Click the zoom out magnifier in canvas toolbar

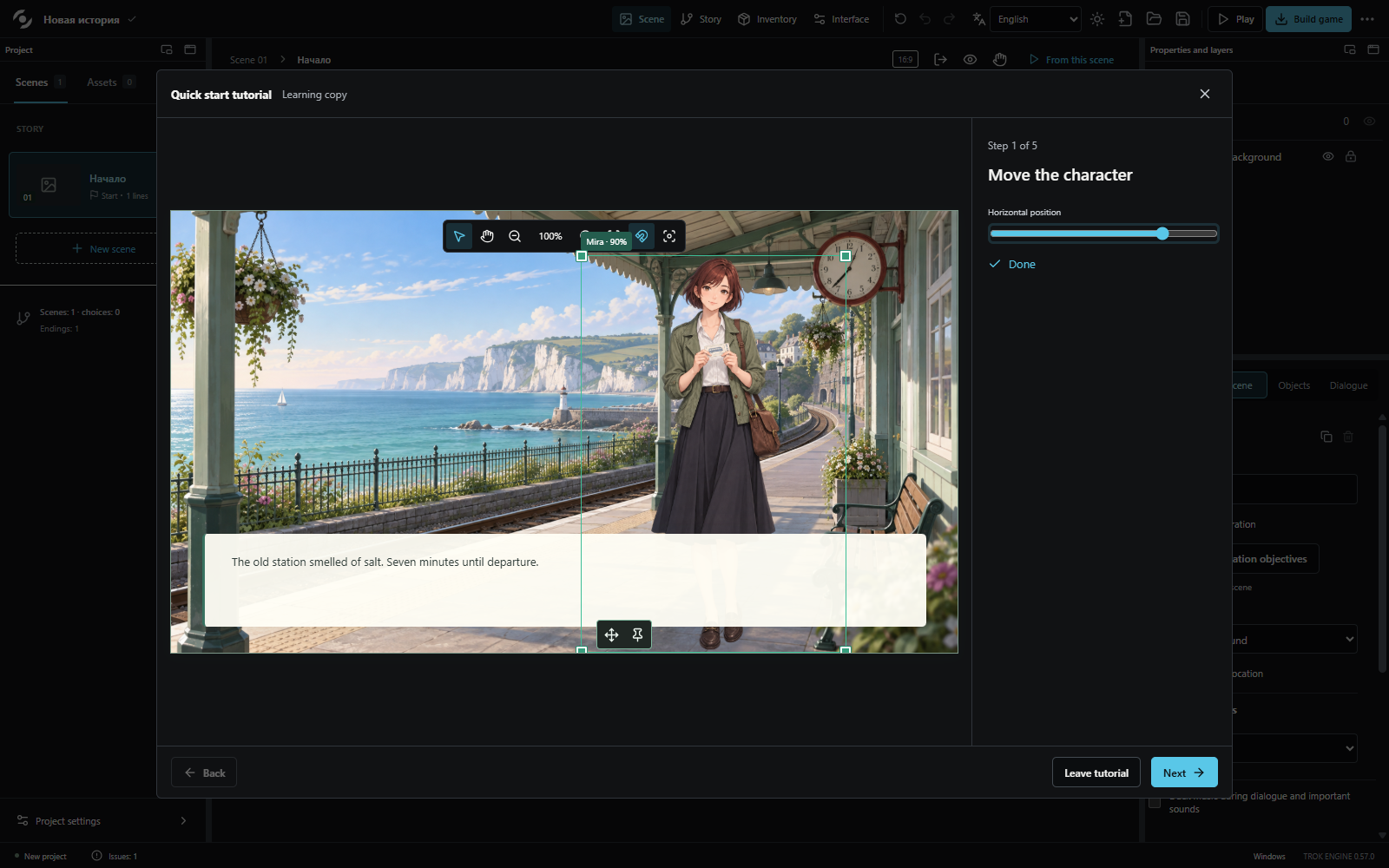coord(515,236)
